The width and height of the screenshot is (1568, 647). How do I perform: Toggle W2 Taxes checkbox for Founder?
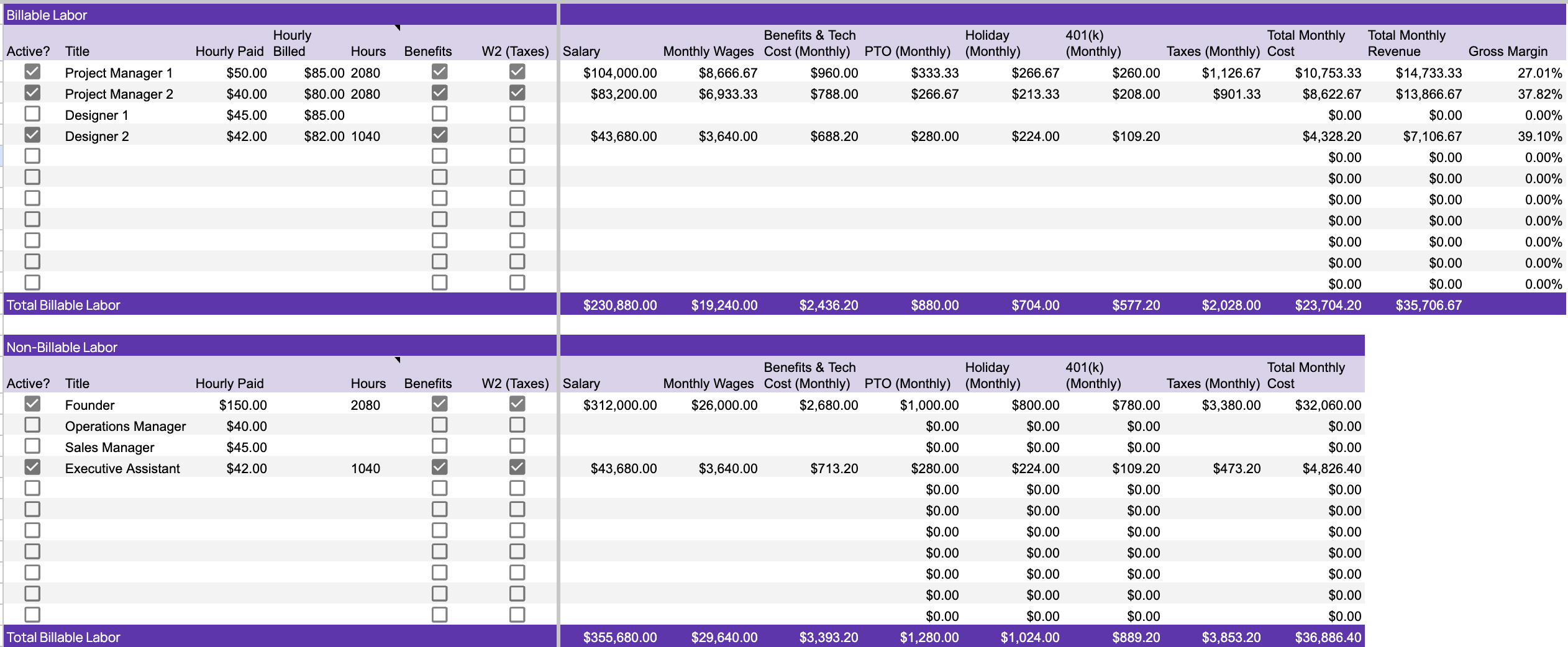click(x=517, y=404)
